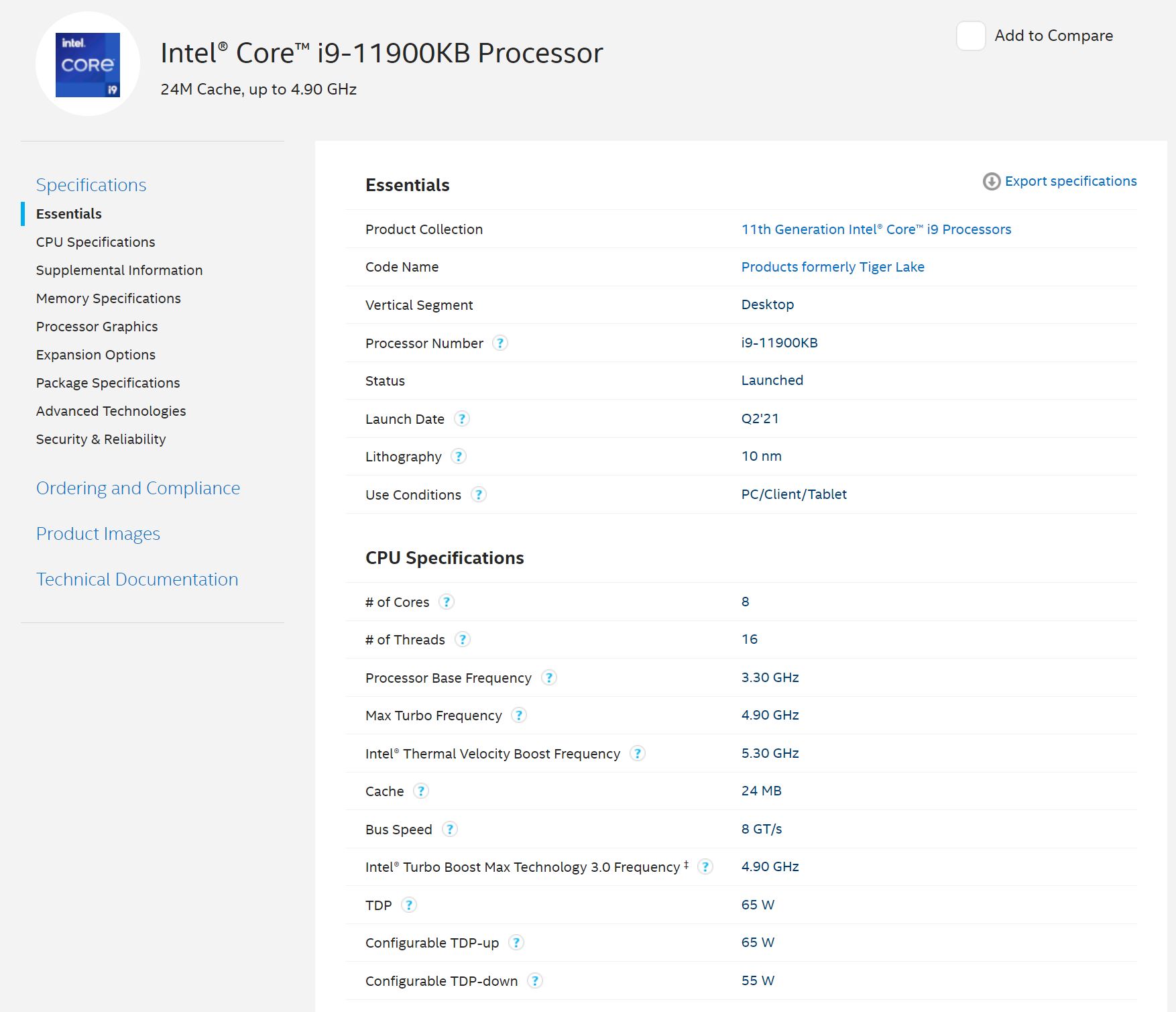Click the '8 GT/s' bus speed value
The height and width of the screenshot is (1012, 1176).
tap(762, 829)
